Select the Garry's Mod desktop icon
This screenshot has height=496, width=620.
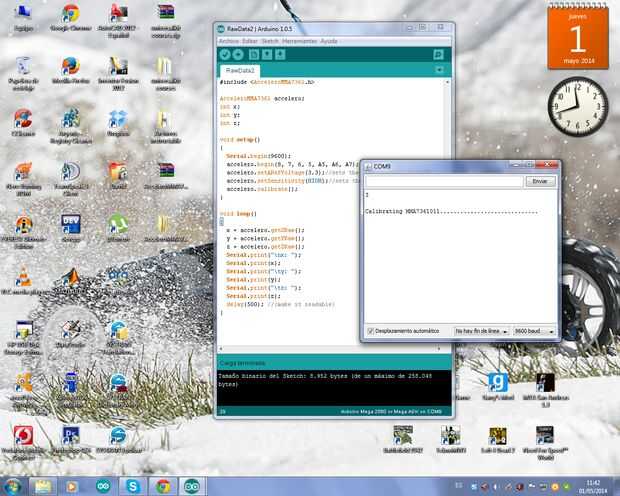[498, 386]
